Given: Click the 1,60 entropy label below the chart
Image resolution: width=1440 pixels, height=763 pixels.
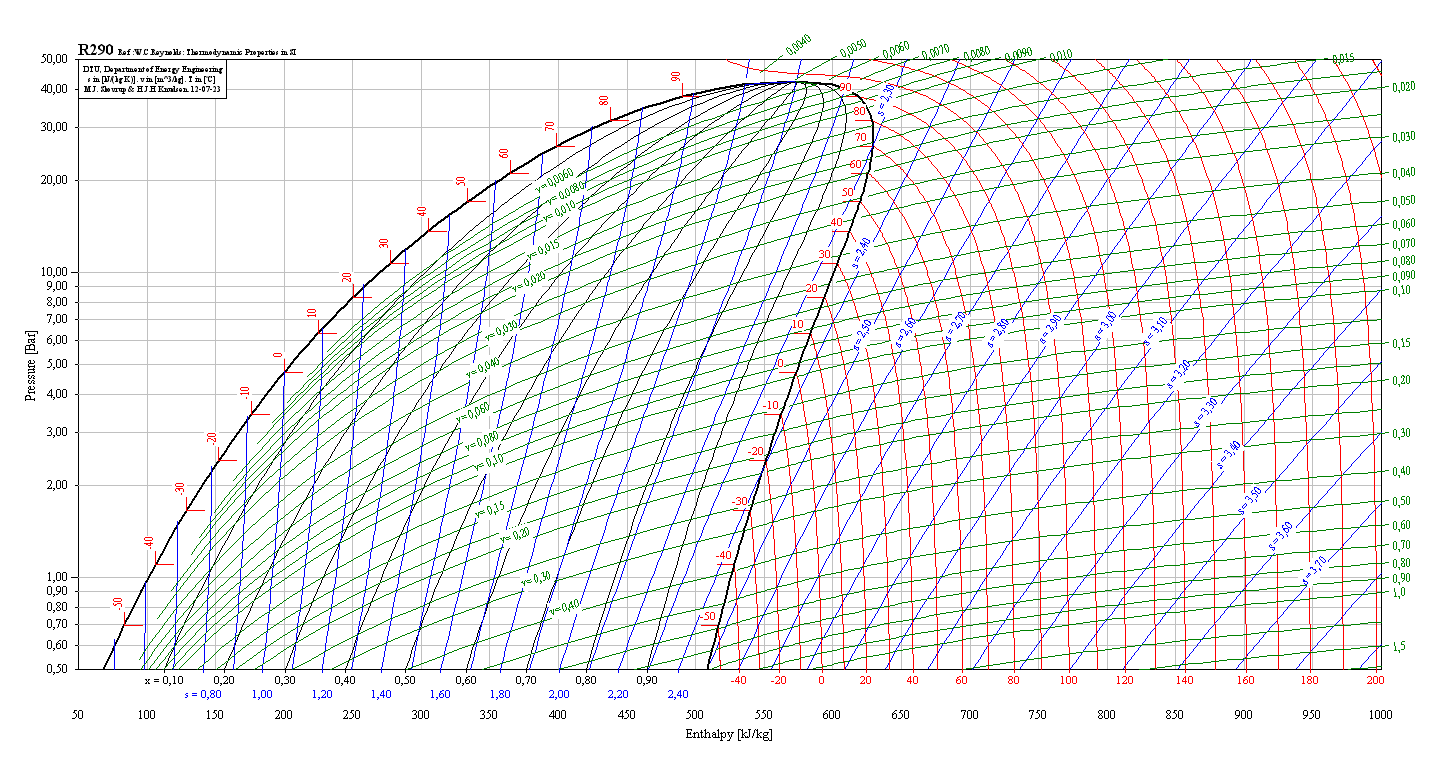Looking at the screenshot, I should click(x=440, y=694).
